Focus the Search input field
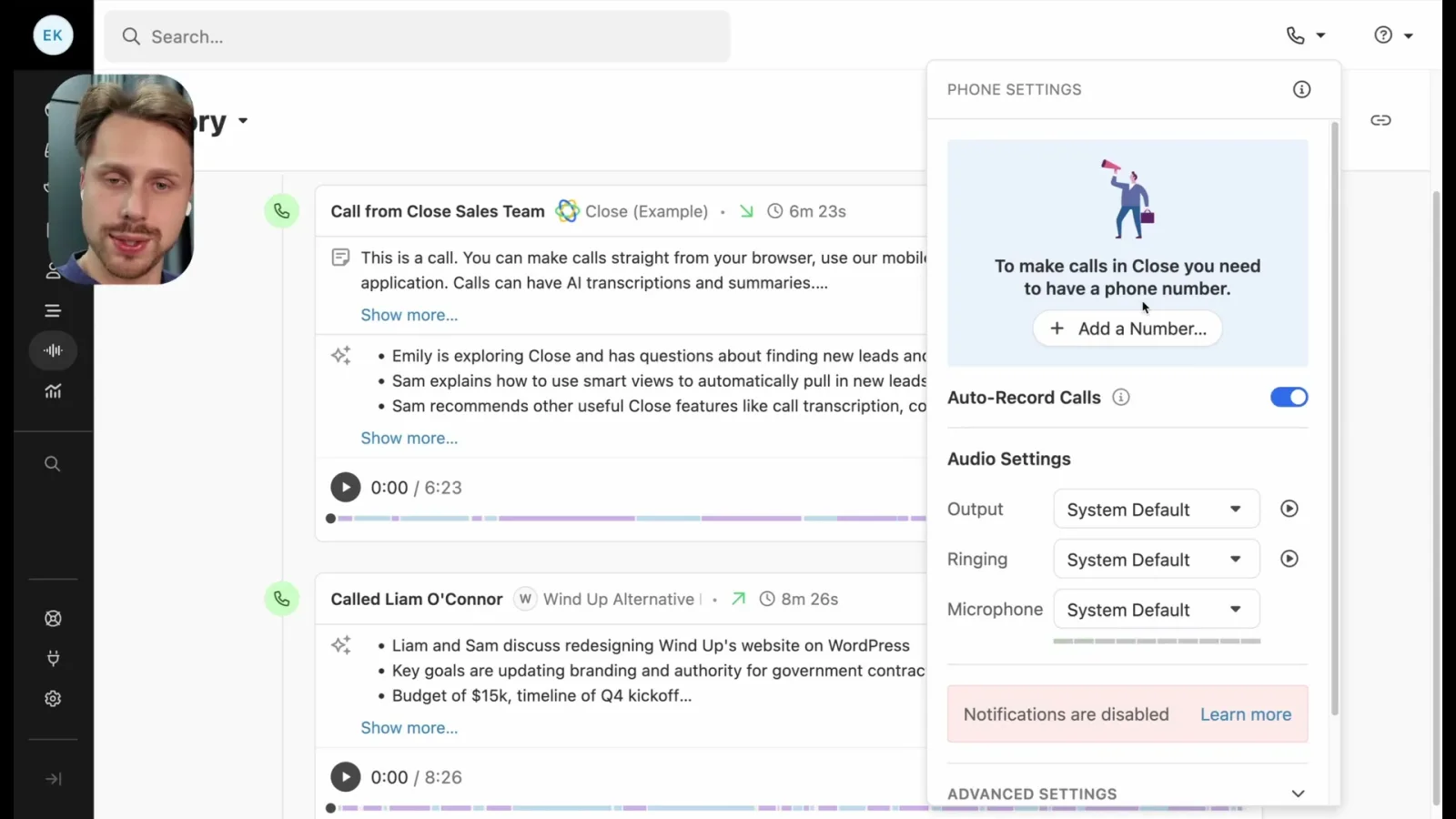 (417, 36)
